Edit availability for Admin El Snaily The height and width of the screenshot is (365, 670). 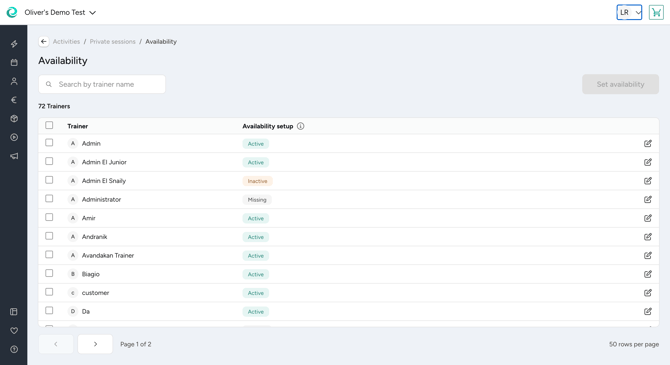tap(648, 181)
